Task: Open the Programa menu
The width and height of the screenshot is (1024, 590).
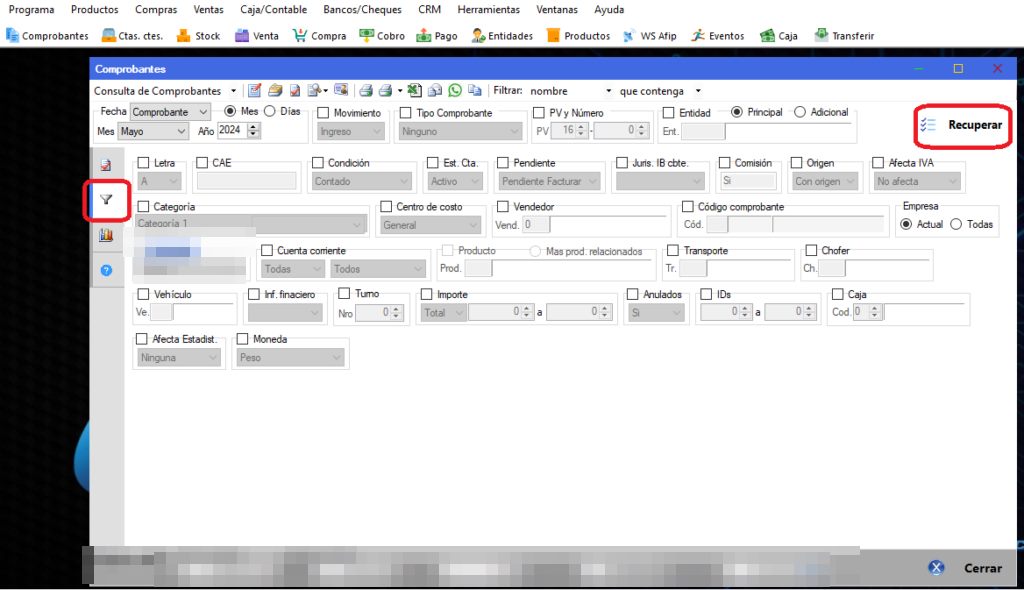Action: [x=31, y=10]
